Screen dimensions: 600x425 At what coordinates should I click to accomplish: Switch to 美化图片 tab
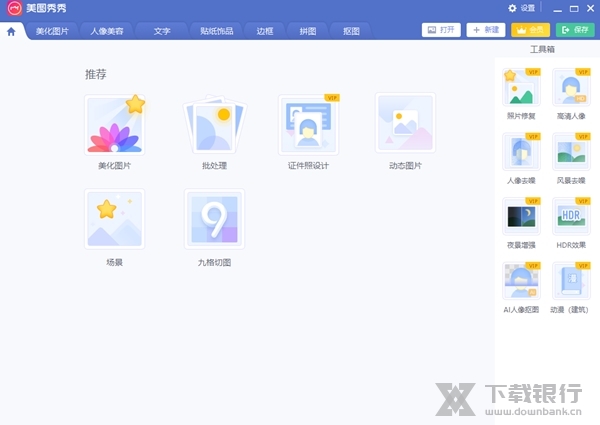click(x=52, y=31)
